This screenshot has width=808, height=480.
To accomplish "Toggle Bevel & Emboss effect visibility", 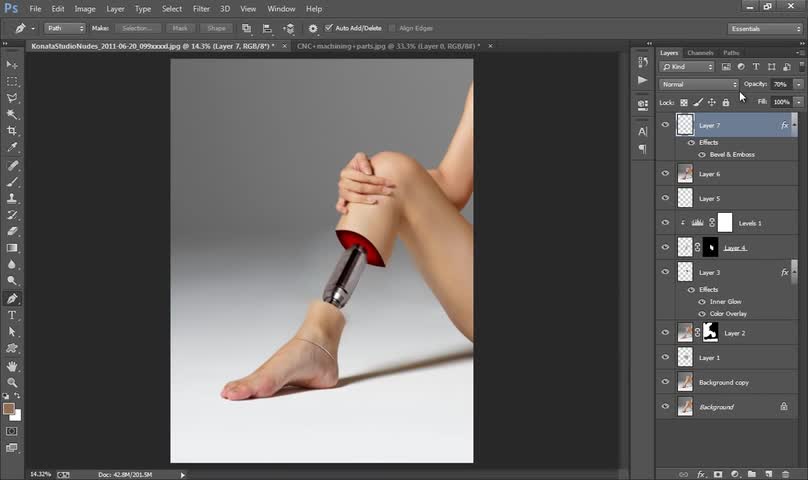I will click(702, 155).
